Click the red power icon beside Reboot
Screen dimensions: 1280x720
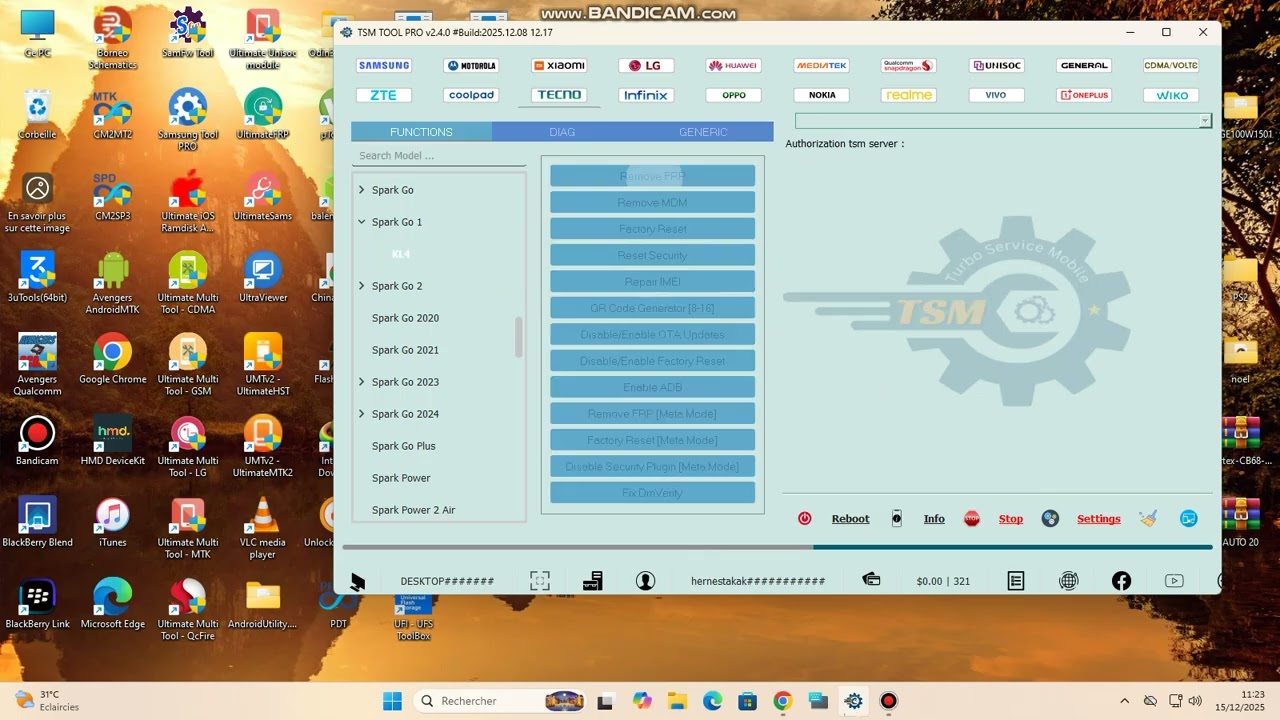click(805, 519)
